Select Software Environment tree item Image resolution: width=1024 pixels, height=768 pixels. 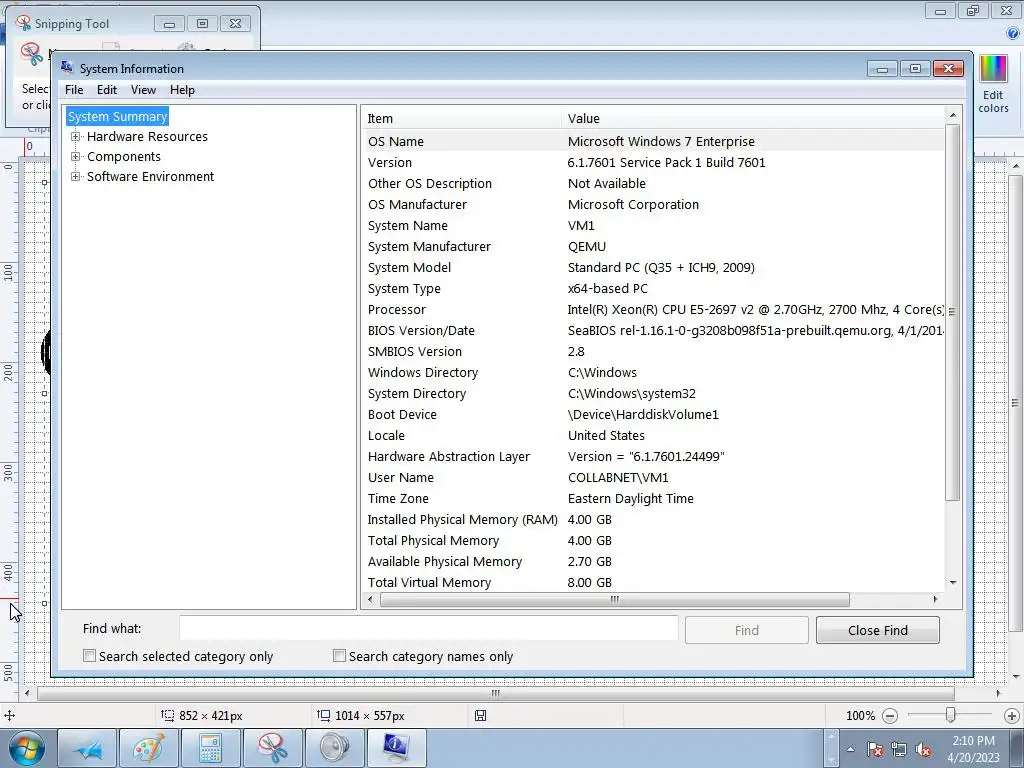pyautogui.click(x=150, y=176)
